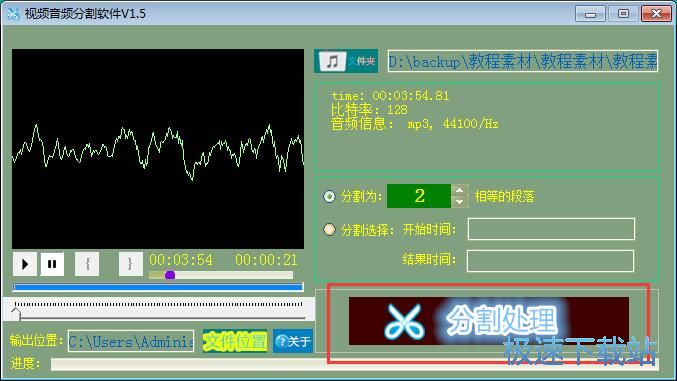The width and height of the screenshot is (677, 381).
Task: Set split end with right brace button
Action: pyautogui.click(x=130, y=264)
